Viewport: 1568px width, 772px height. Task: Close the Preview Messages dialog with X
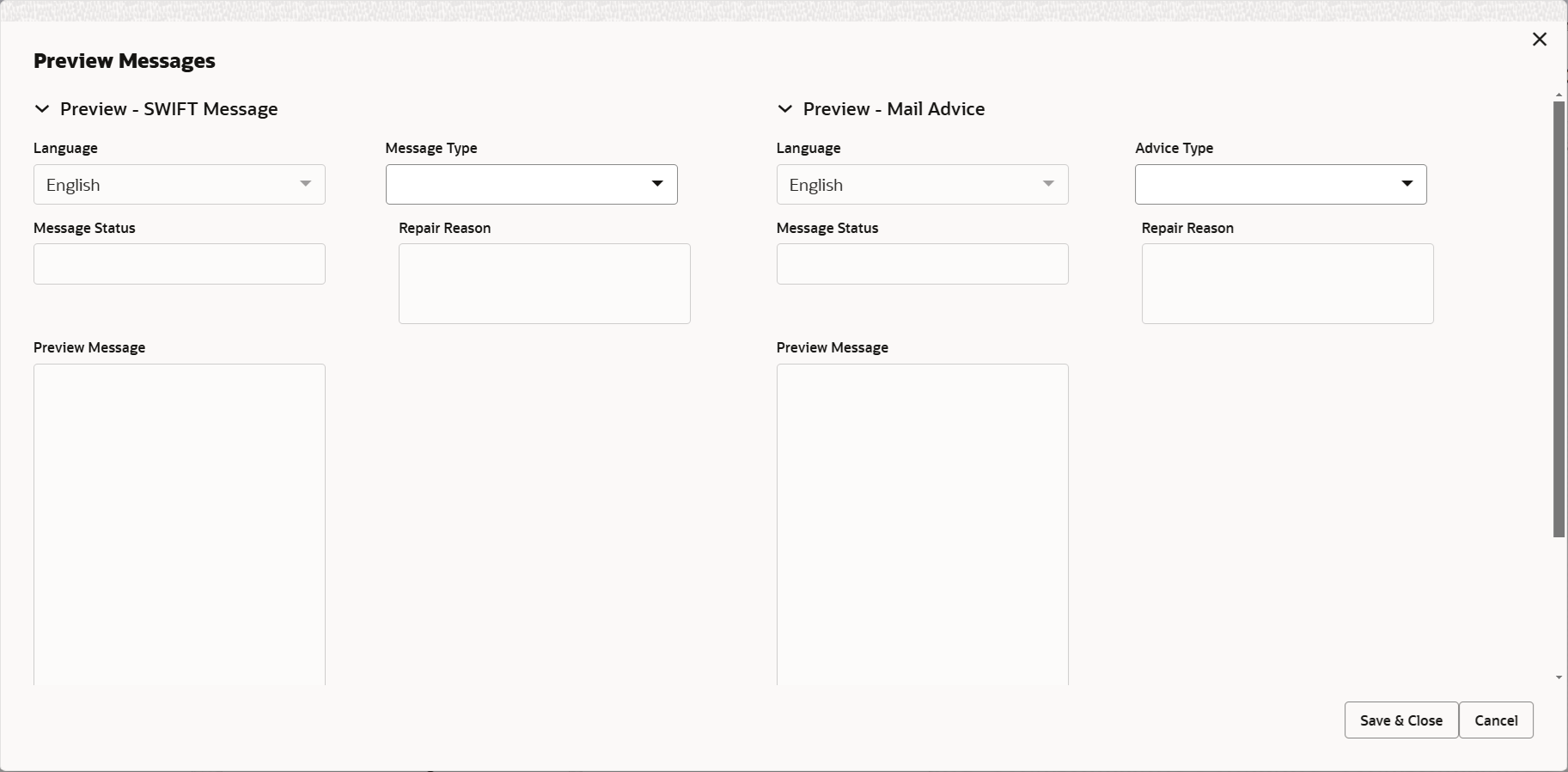1540,40
